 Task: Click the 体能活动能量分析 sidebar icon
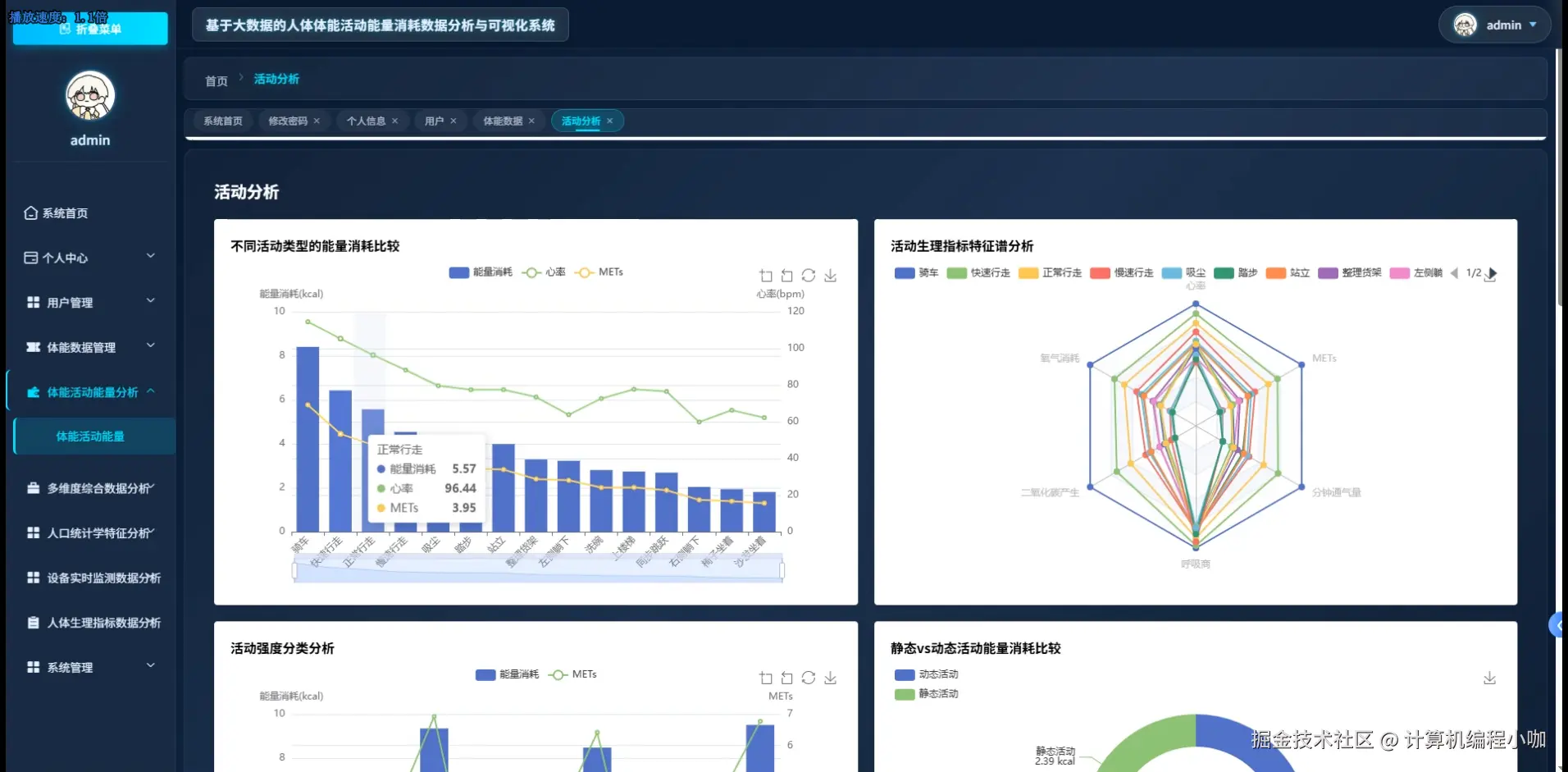(x=33, y=392)
